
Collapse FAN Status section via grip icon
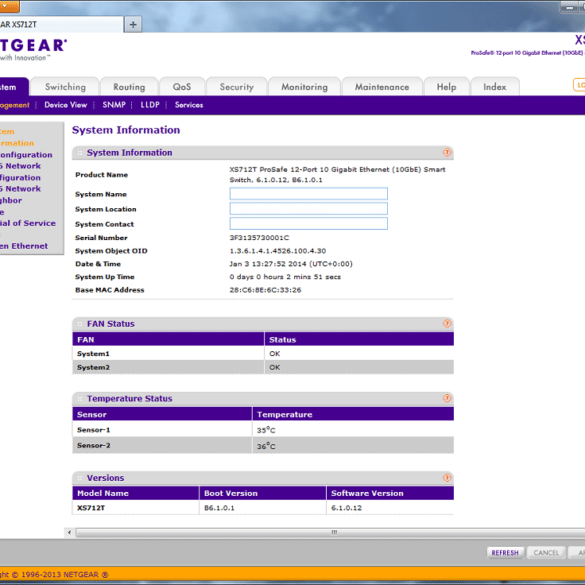[x=79, y=324]
